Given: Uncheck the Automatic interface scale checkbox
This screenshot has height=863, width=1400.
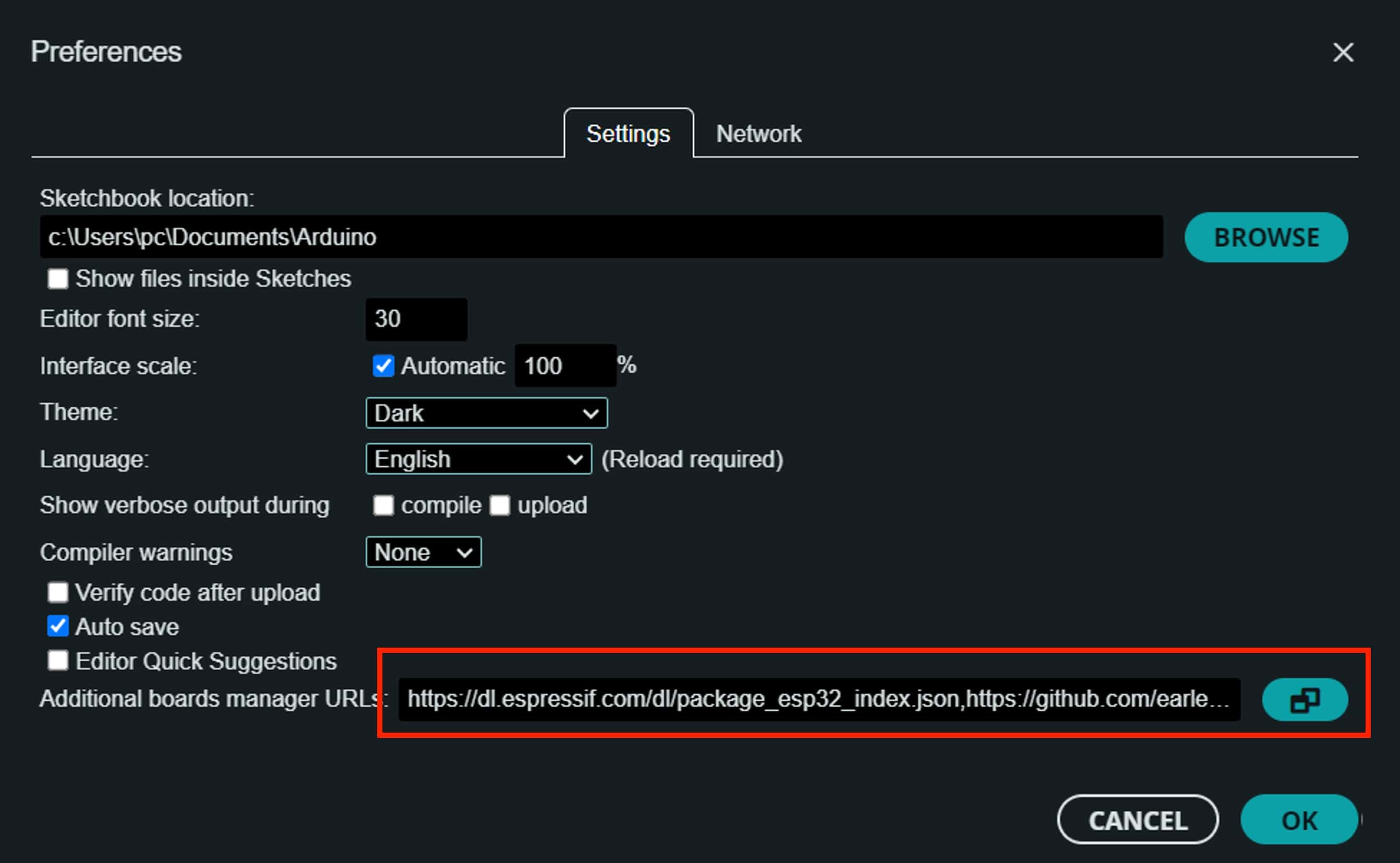Looking at the screenshot, I should (x=383, y=366).
